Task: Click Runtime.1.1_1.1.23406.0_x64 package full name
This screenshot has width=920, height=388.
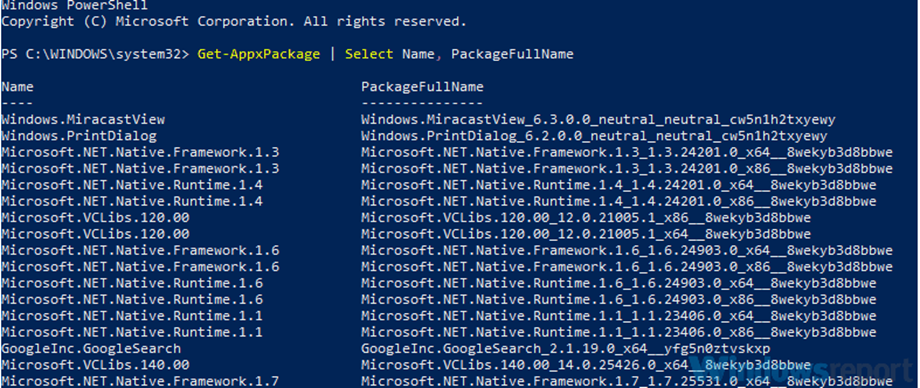Action: click(619, 316)
